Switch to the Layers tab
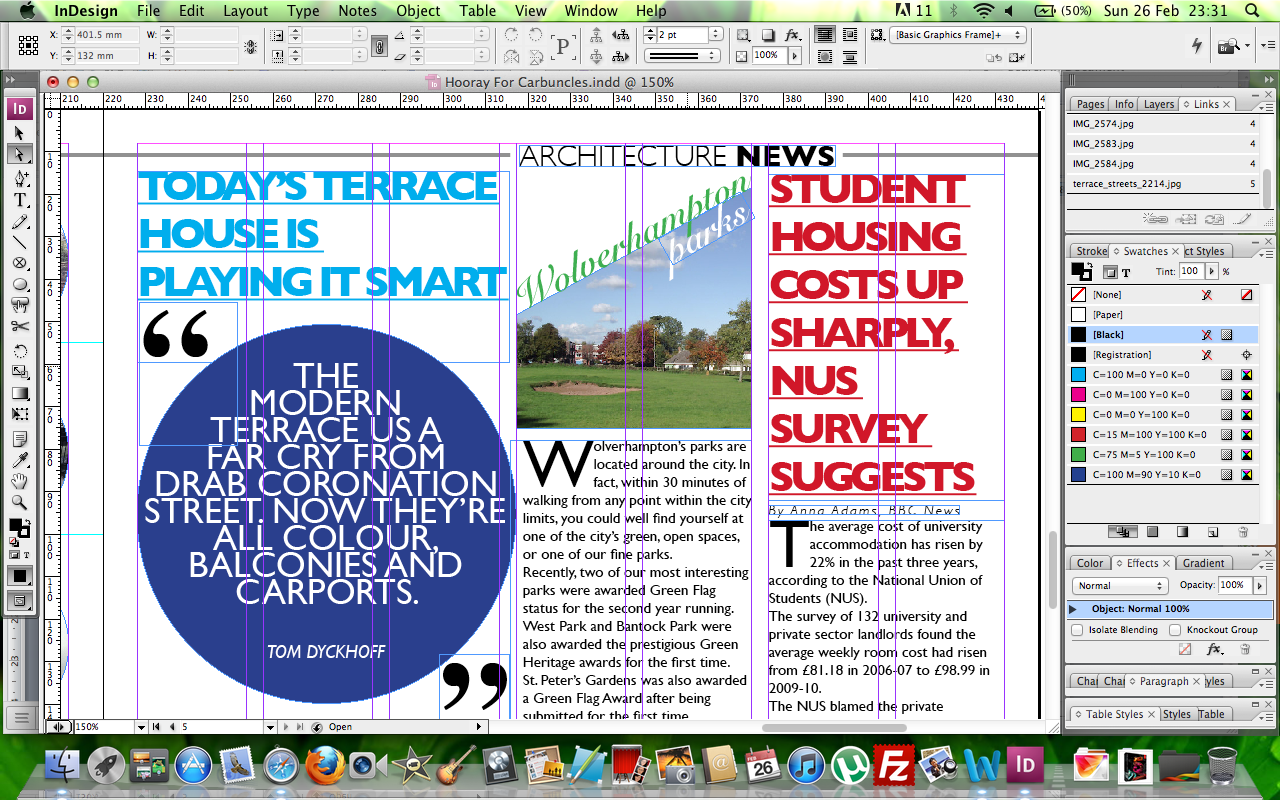 click(x=1158, y=104)
